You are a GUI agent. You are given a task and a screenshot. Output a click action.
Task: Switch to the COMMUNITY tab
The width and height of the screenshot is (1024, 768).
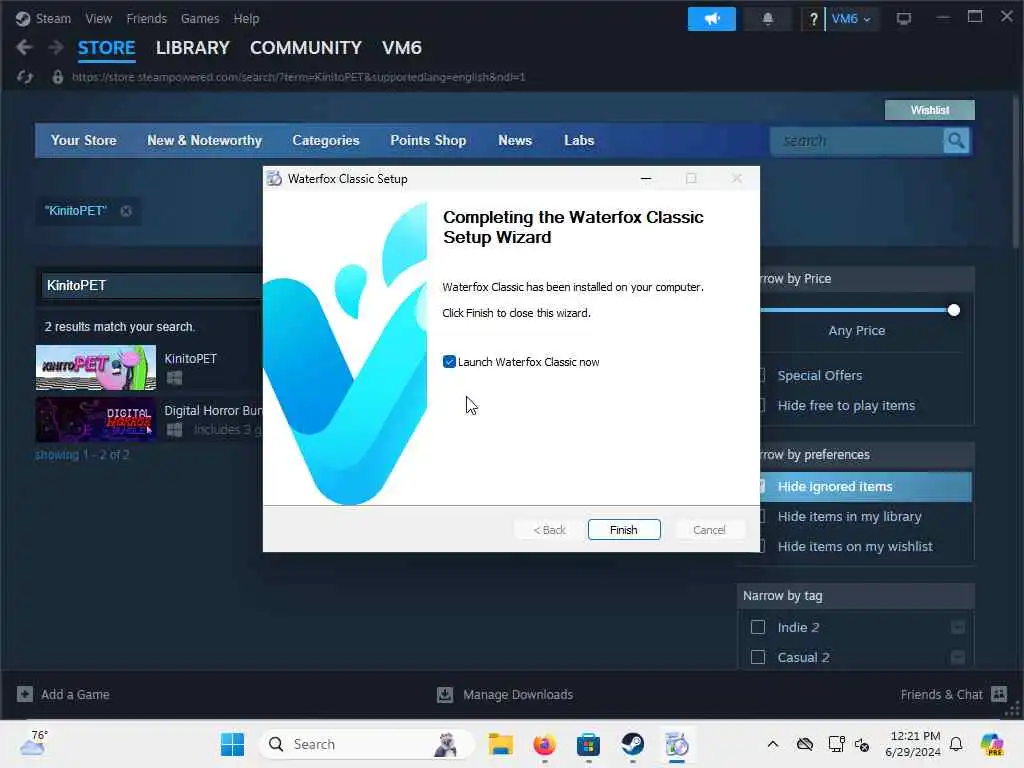click(x=306, y=48)
